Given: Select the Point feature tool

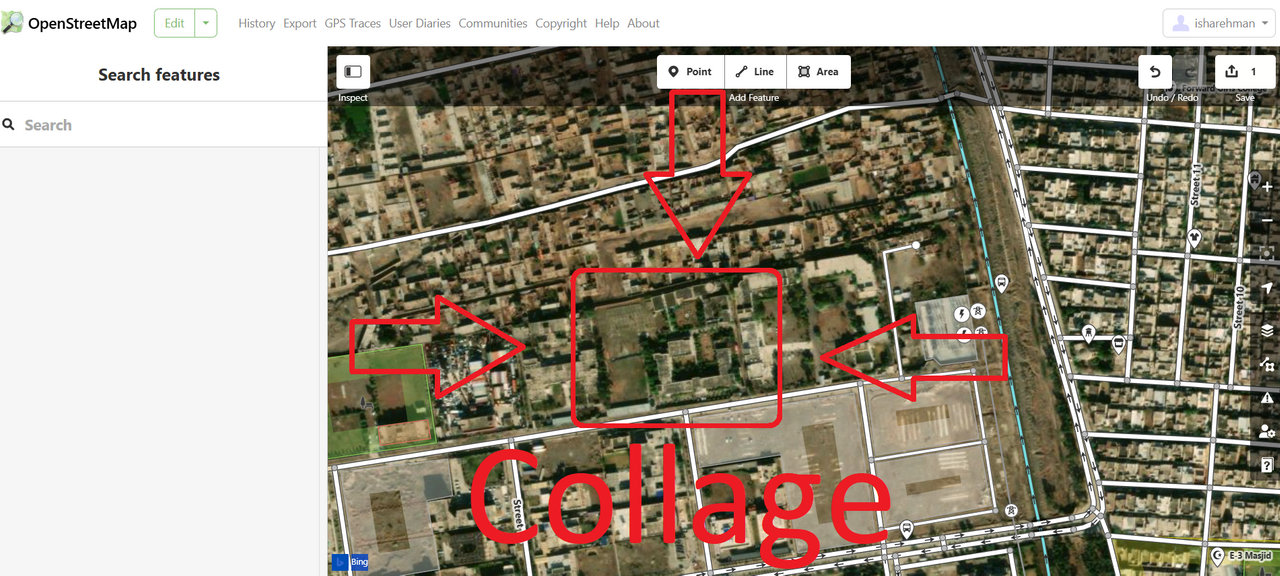Looking at the screenshot, I should (690, 72).
